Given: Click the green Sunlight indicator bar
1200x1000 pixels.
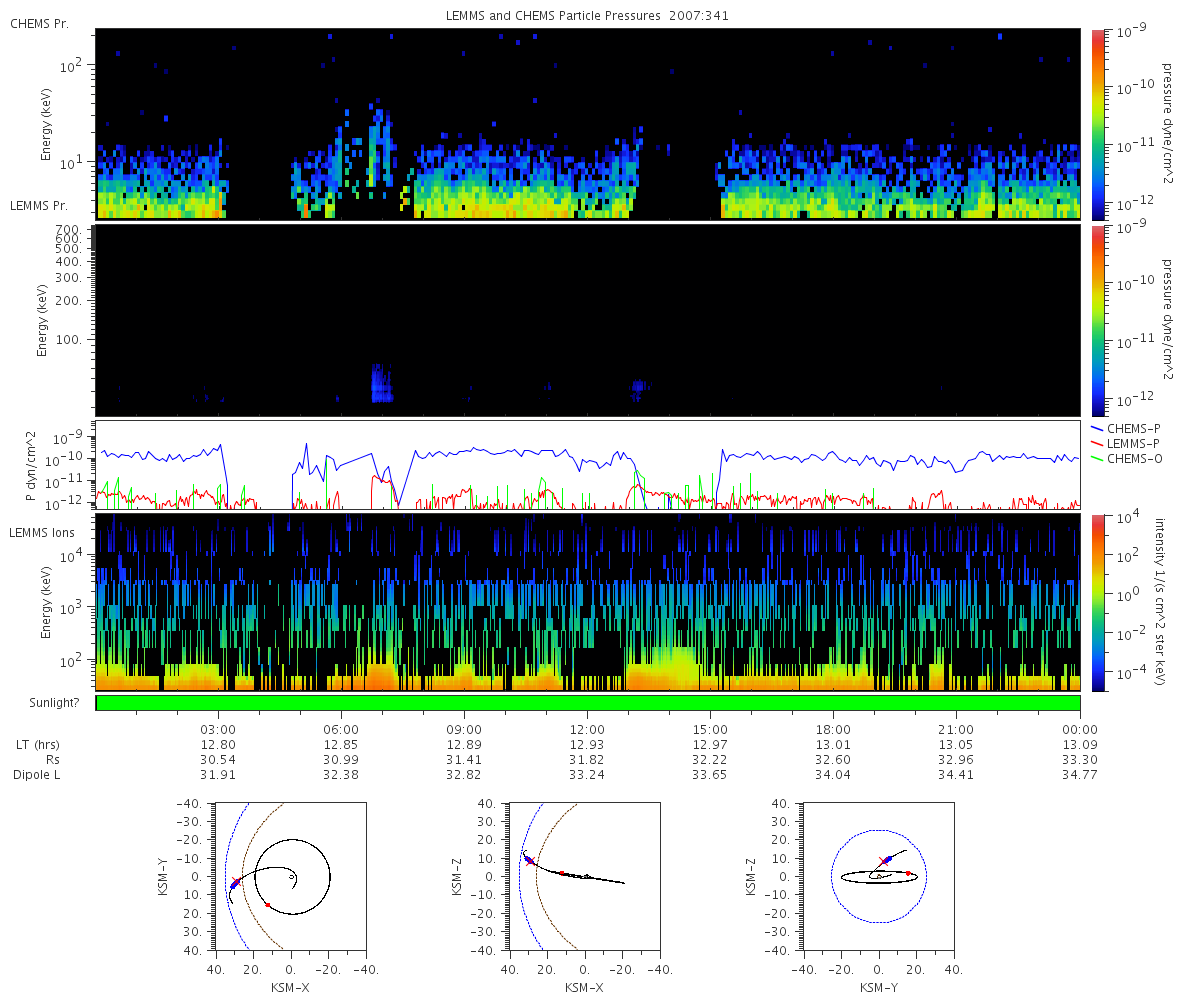Looking at the screenshot, I should click(588, 703).
